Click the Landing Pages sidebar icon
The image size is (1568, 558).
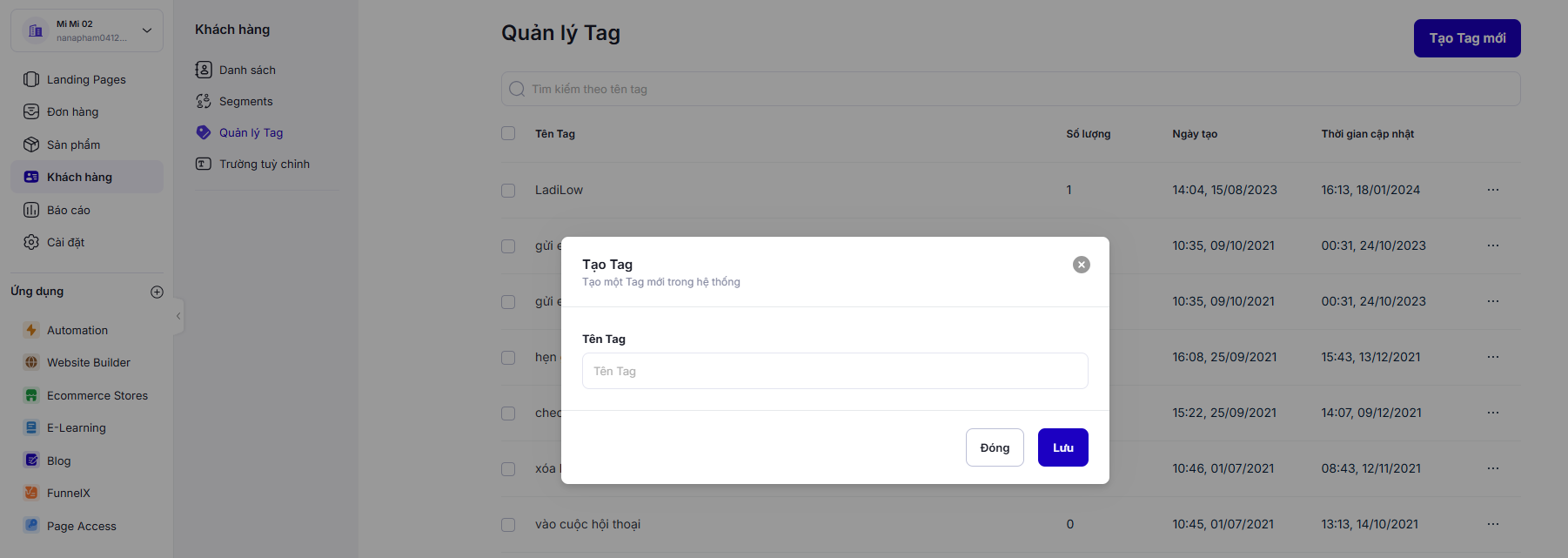point(31,79)
